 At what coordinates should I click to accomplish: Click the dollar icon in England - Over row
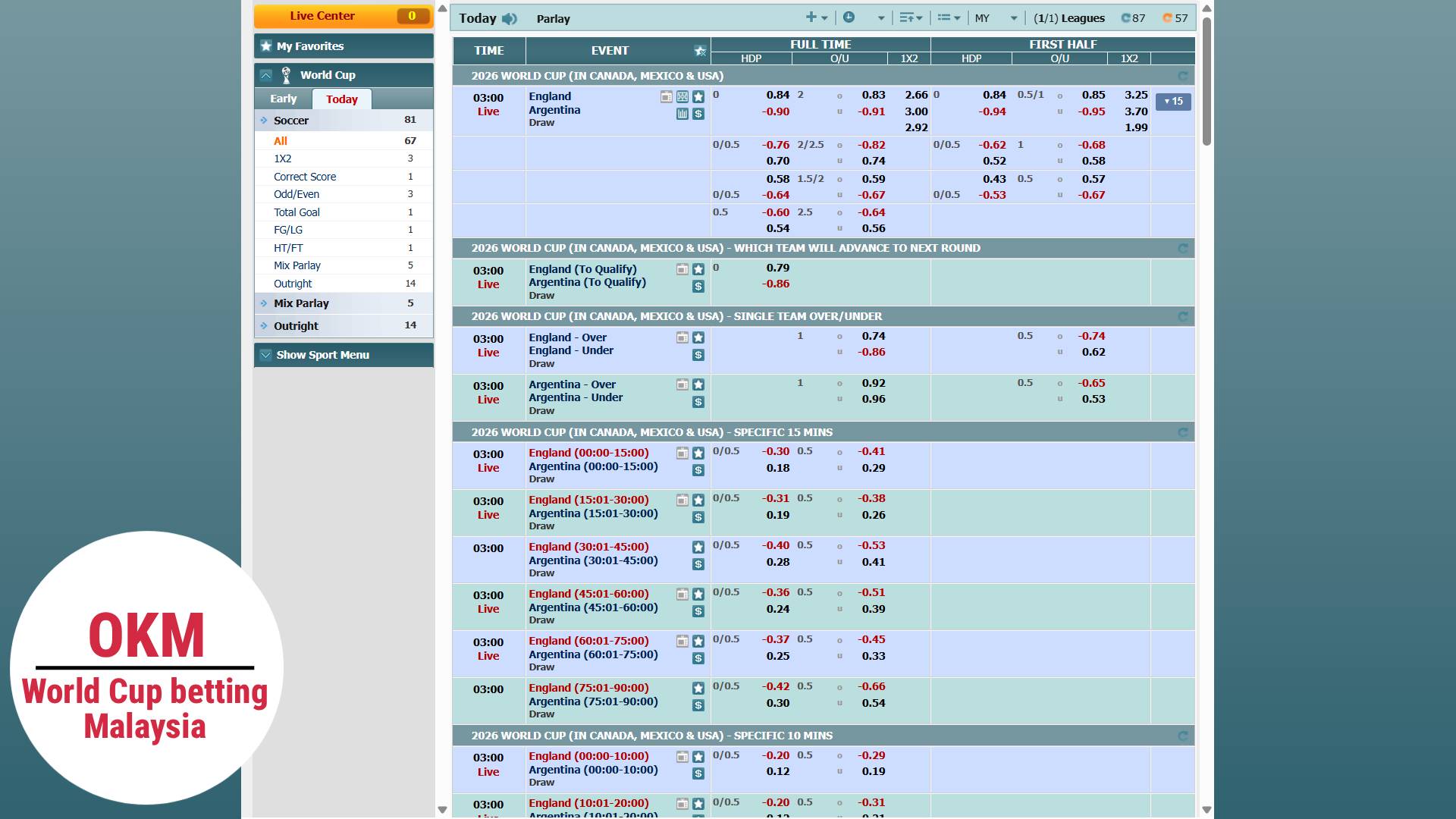[x=698, y=355]
